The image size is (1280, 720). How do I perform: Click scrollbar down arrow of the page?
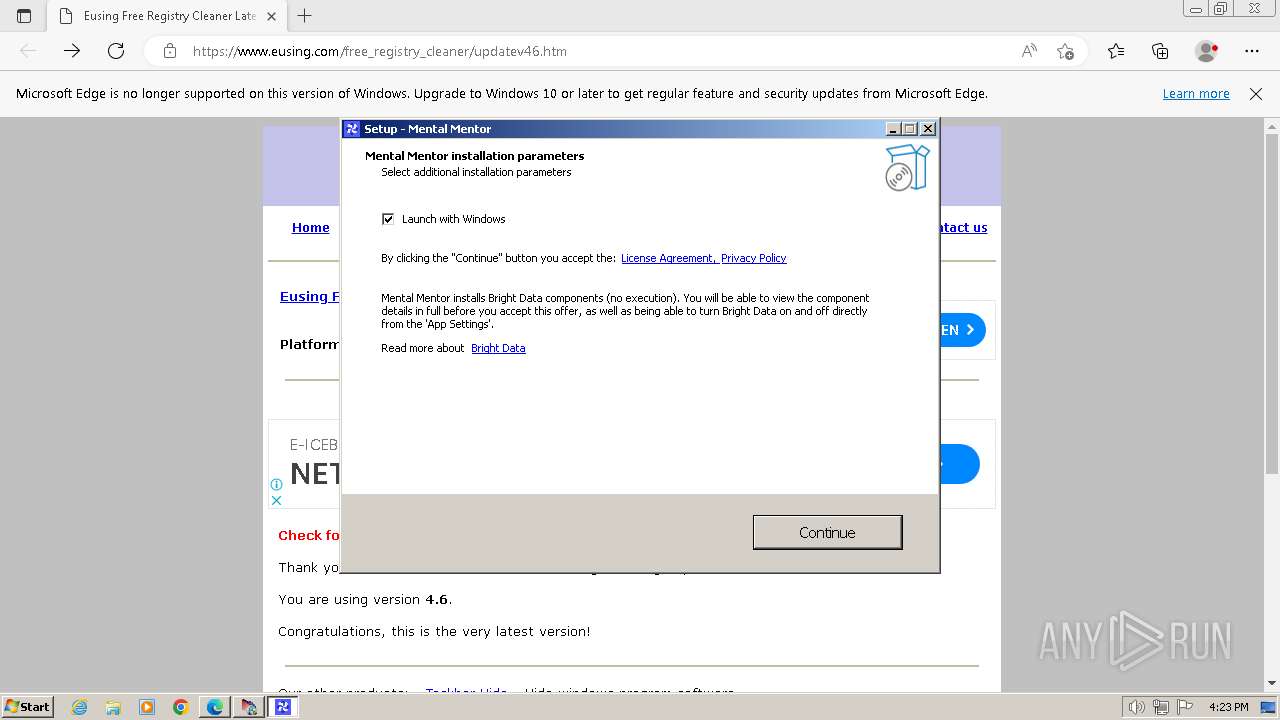[x=1272, y=684]
